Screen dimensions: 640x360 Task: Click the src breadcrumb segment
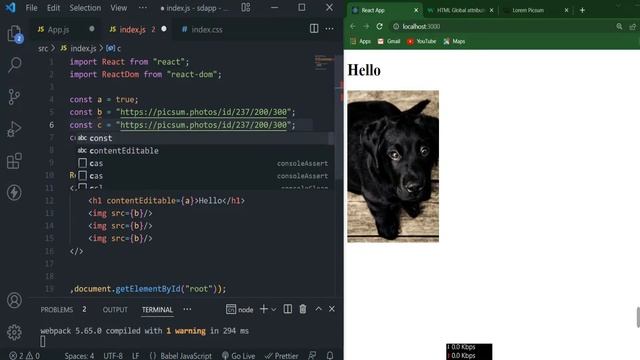tap(43, 48)
